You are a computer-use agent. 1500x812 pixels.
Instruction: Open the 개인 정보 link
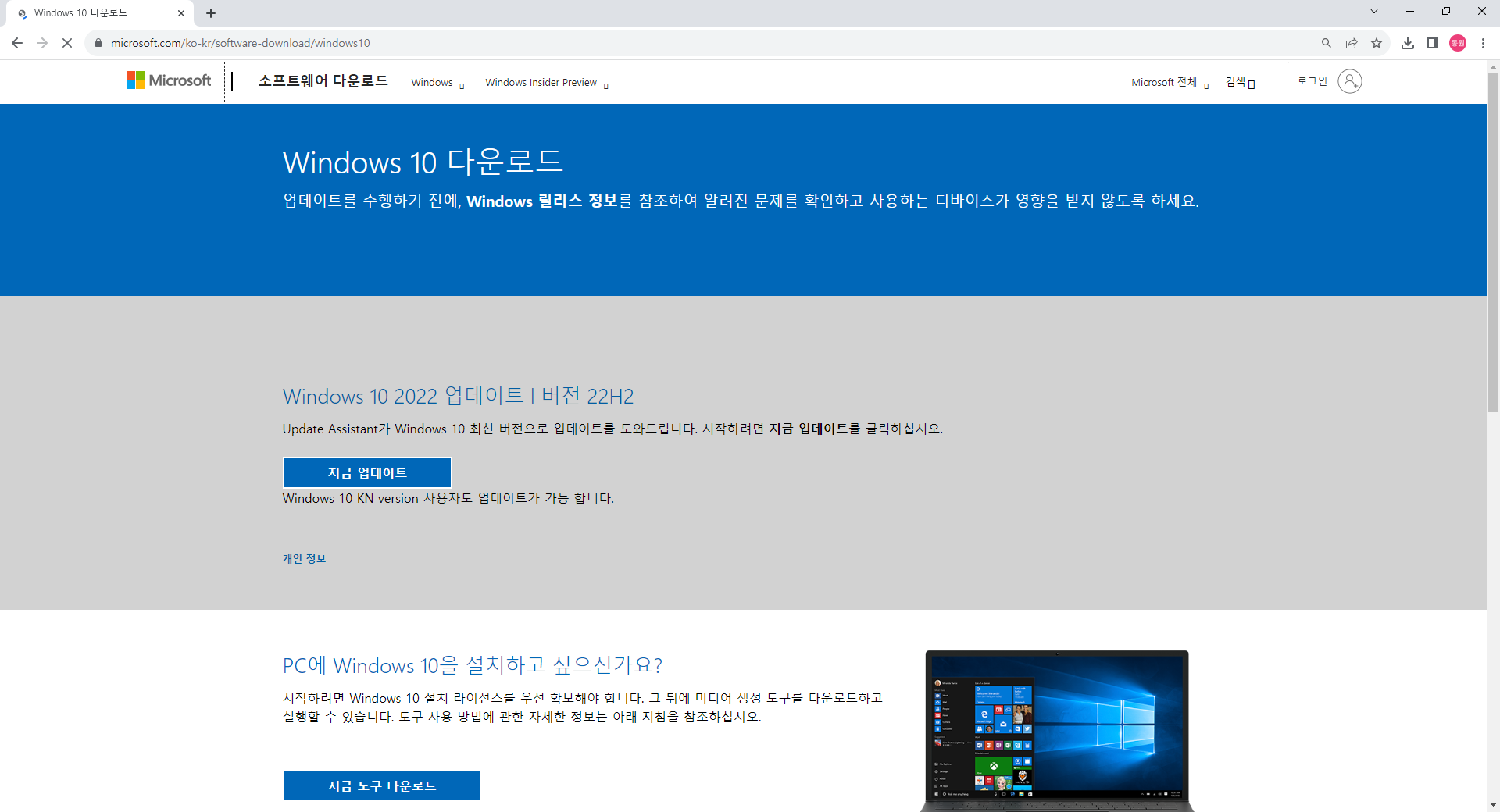pyautogui.click(x=304, y=559)
